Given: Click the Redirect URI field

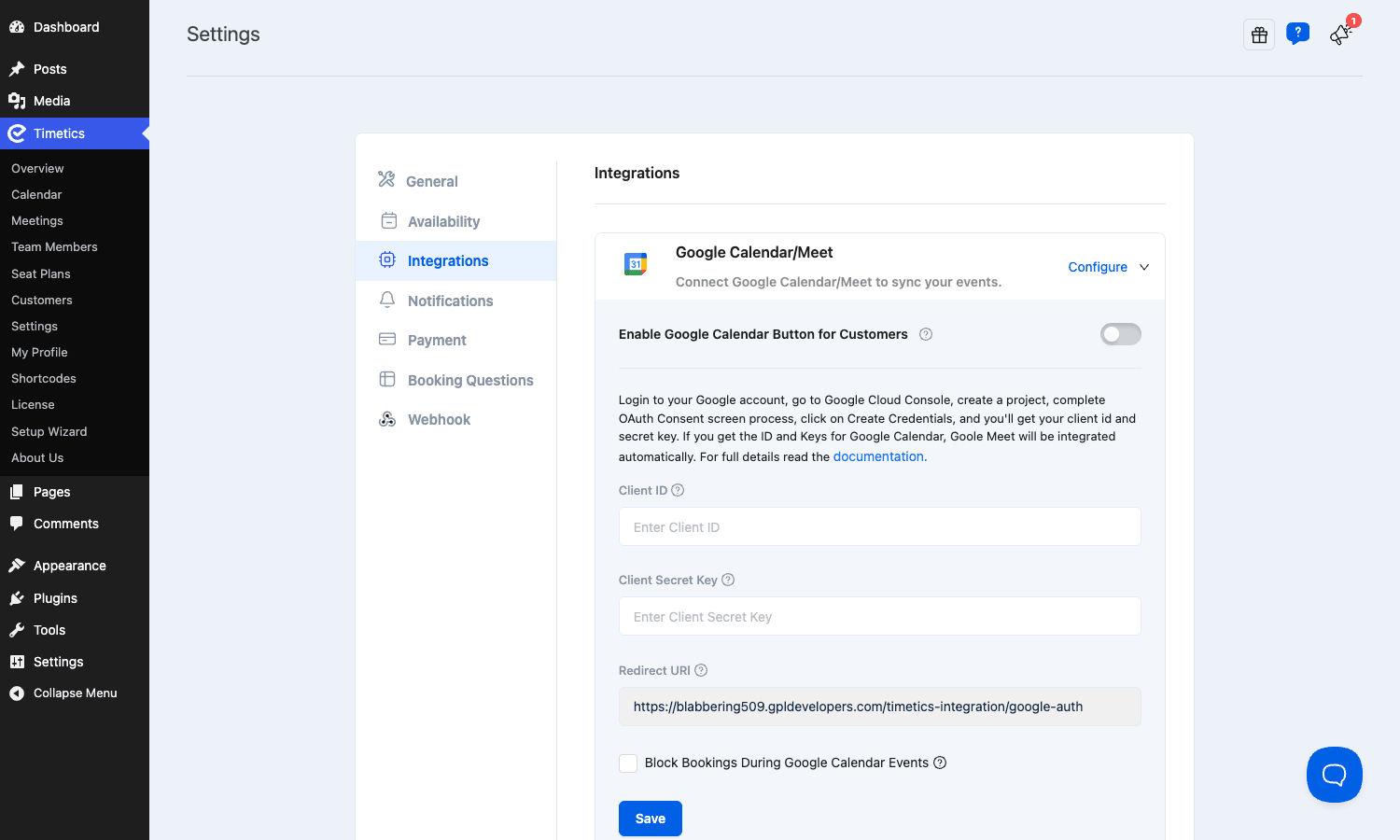Looking at the screenshot, I should [x=880, y=707].
